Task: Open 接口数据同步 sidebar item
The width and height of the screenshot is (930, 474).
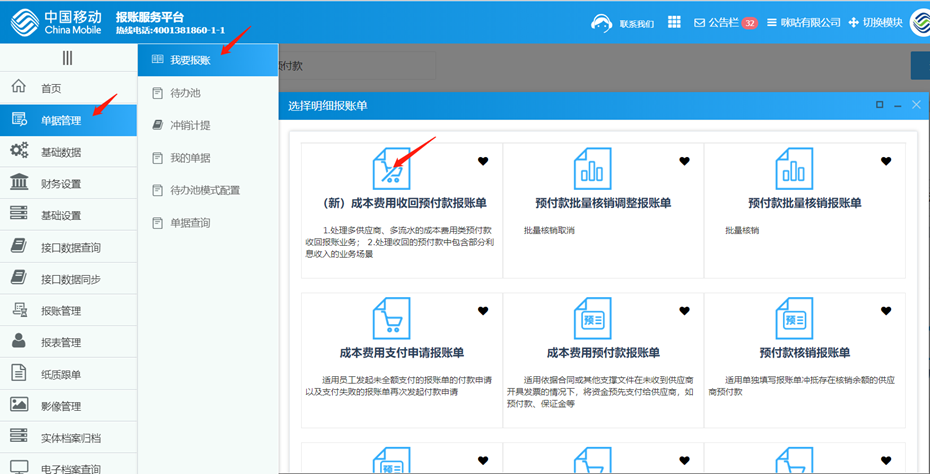Action: pos(68,279)
